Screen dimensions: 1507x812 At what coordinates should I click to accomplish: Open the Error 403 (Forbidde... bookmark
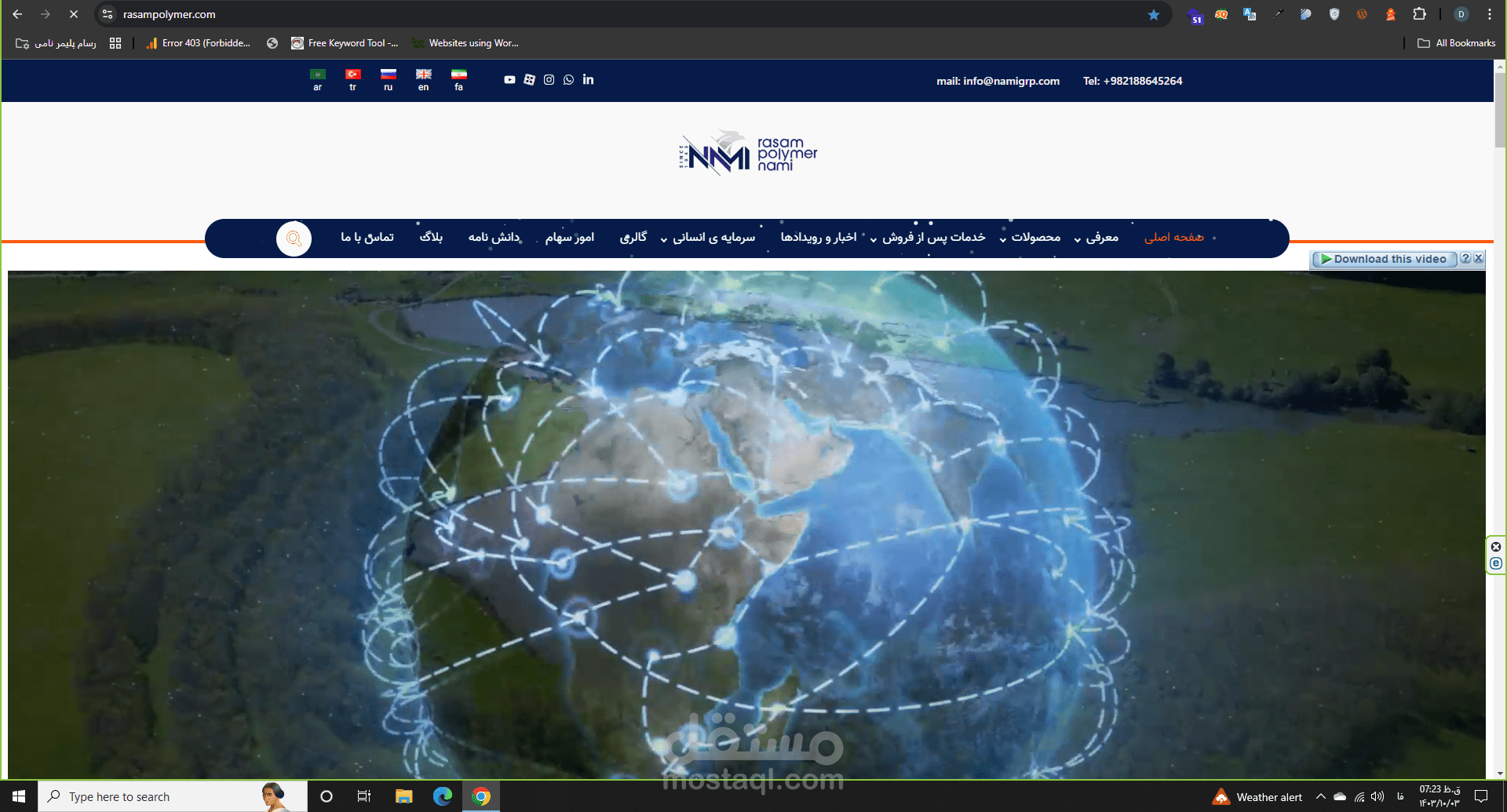198,43
